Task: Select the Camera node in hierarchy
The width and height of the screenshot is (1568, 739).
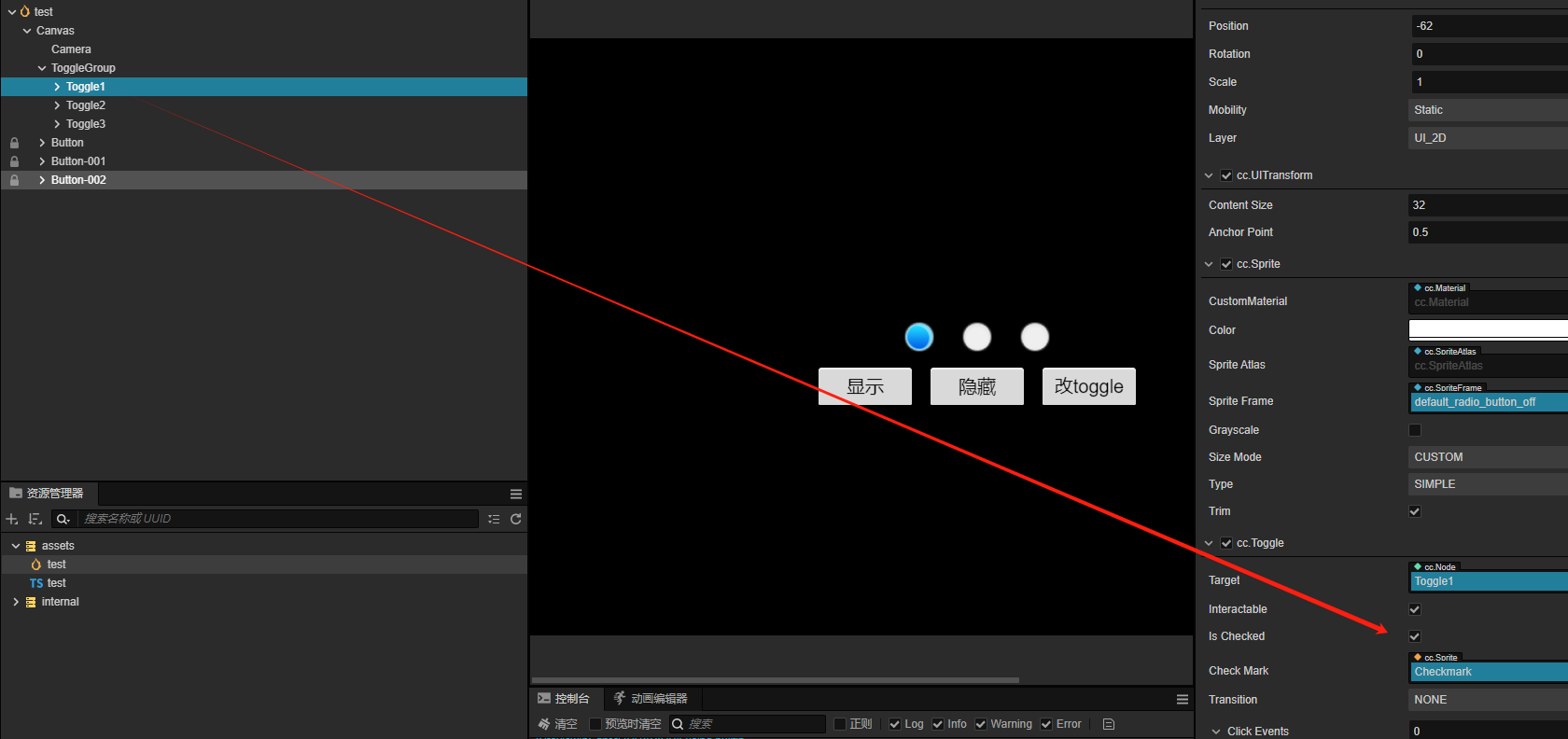Action: point(71,49)
